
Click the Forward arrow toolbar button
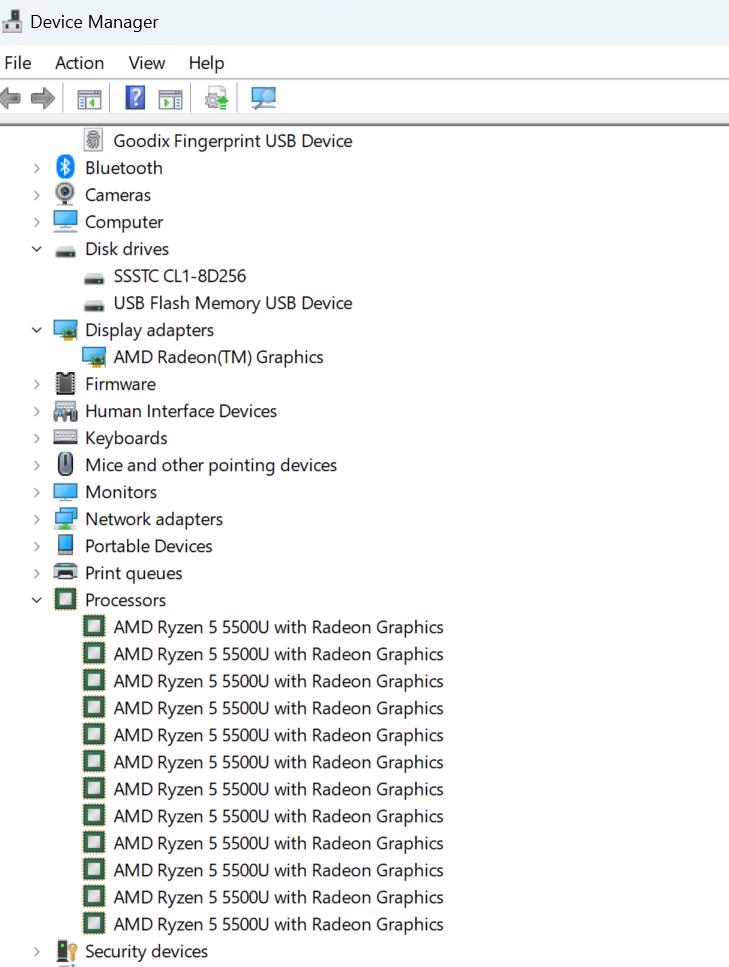pyautogui.click(x=43, y=98)
